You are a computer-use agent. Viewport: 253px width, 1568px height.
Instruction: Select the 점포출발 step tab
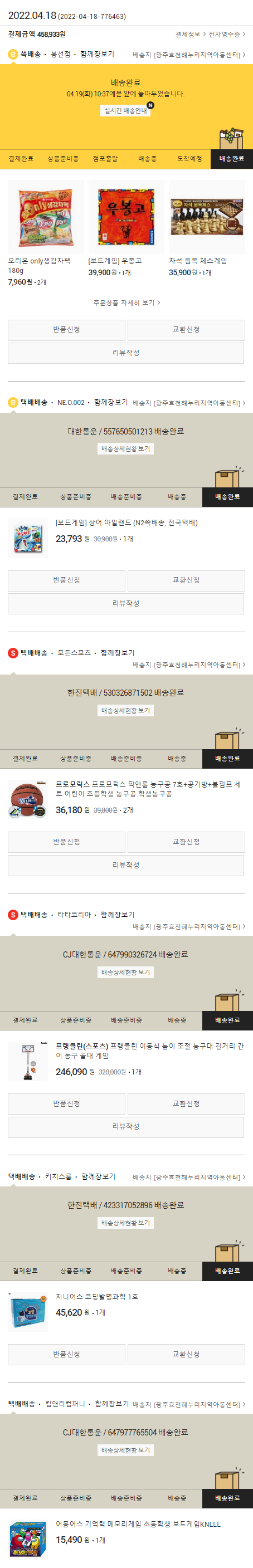105,158
